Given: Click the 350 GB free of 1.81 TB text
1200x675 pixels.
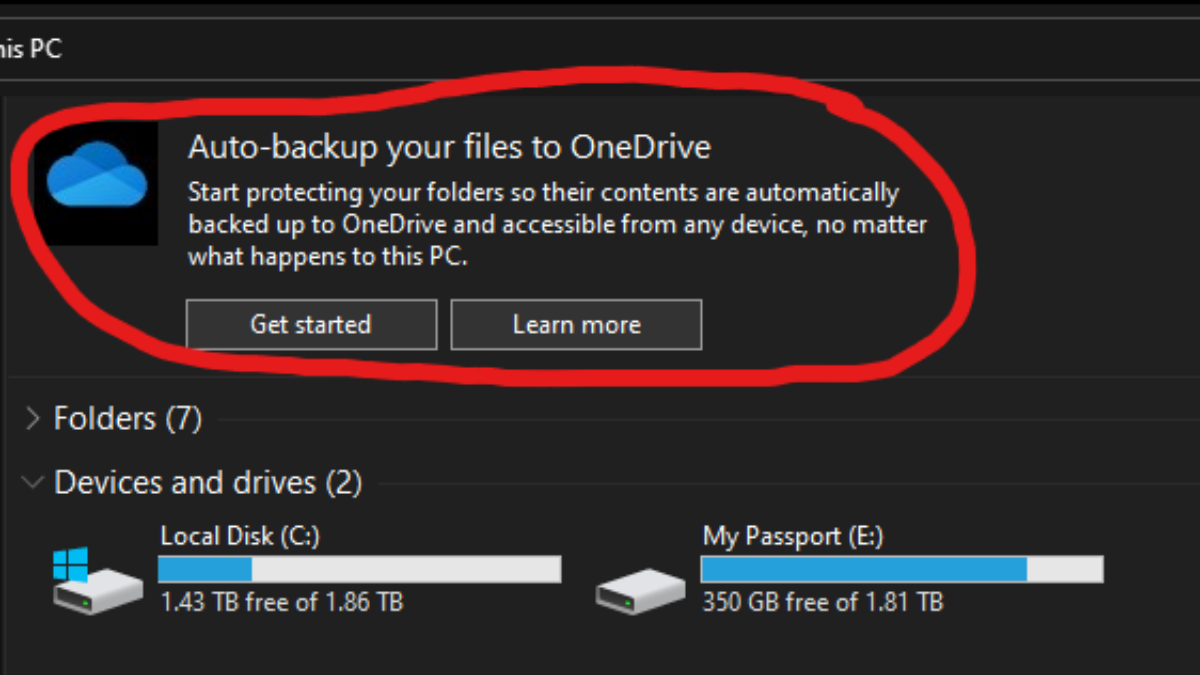Looking at the screenshot, I should pyautogui.click(x=822, y=602).
